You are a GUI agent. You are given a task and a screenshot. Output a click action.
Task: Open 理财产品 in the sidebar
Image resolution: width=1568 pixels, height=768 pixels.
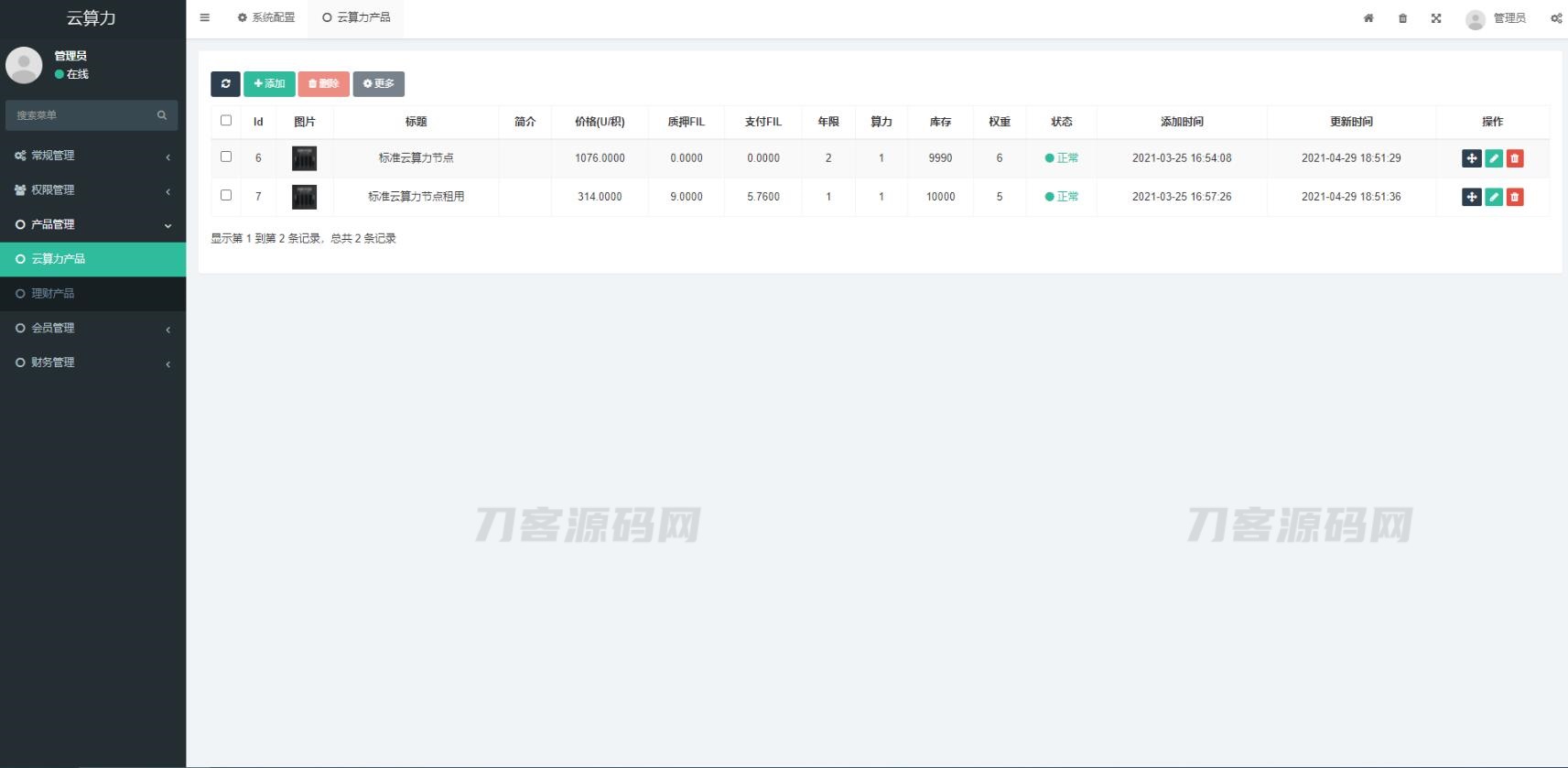(53, 294)
